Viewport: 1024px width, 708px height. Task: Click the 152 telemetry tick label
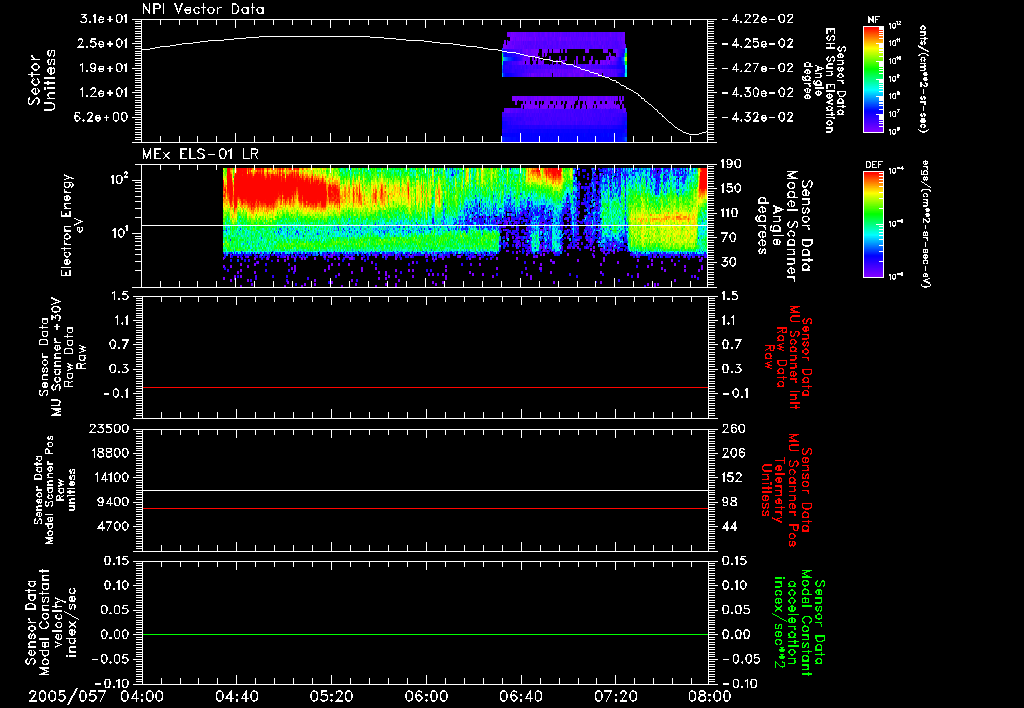click(x=733, y=477)
